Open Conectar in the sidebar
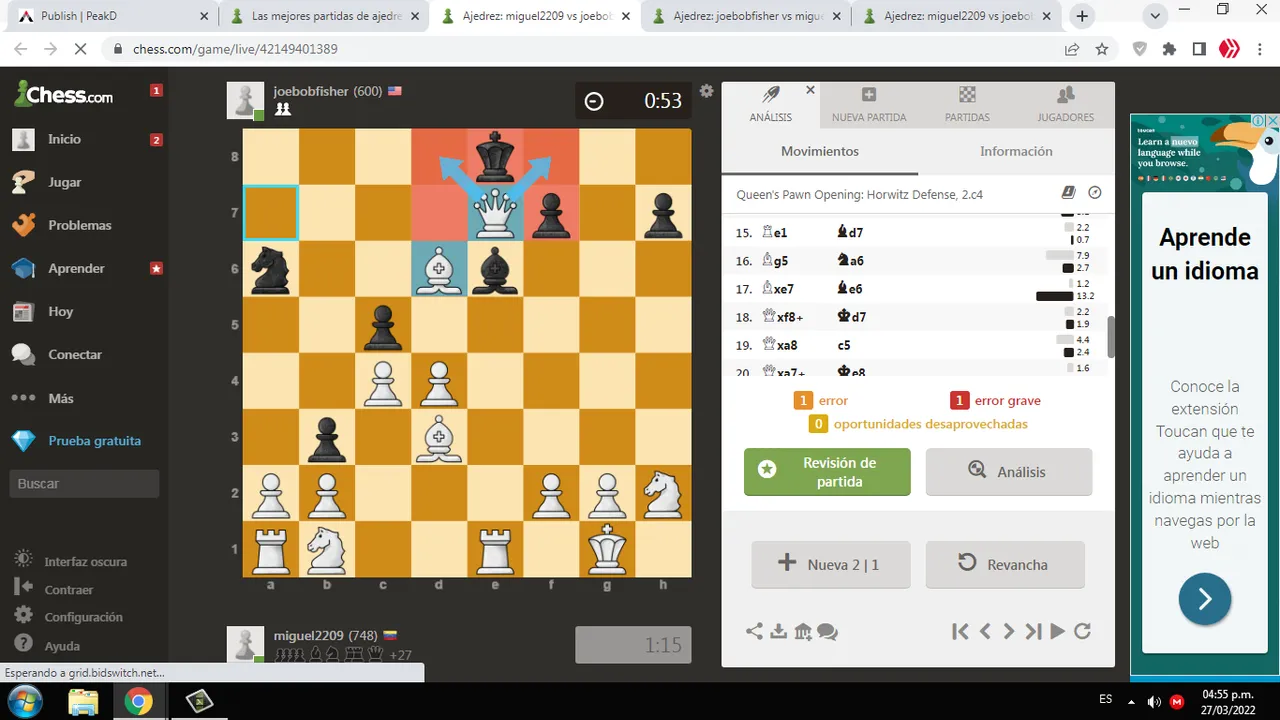Viewport: 1280px width, 720px height. tap(75, 354)
